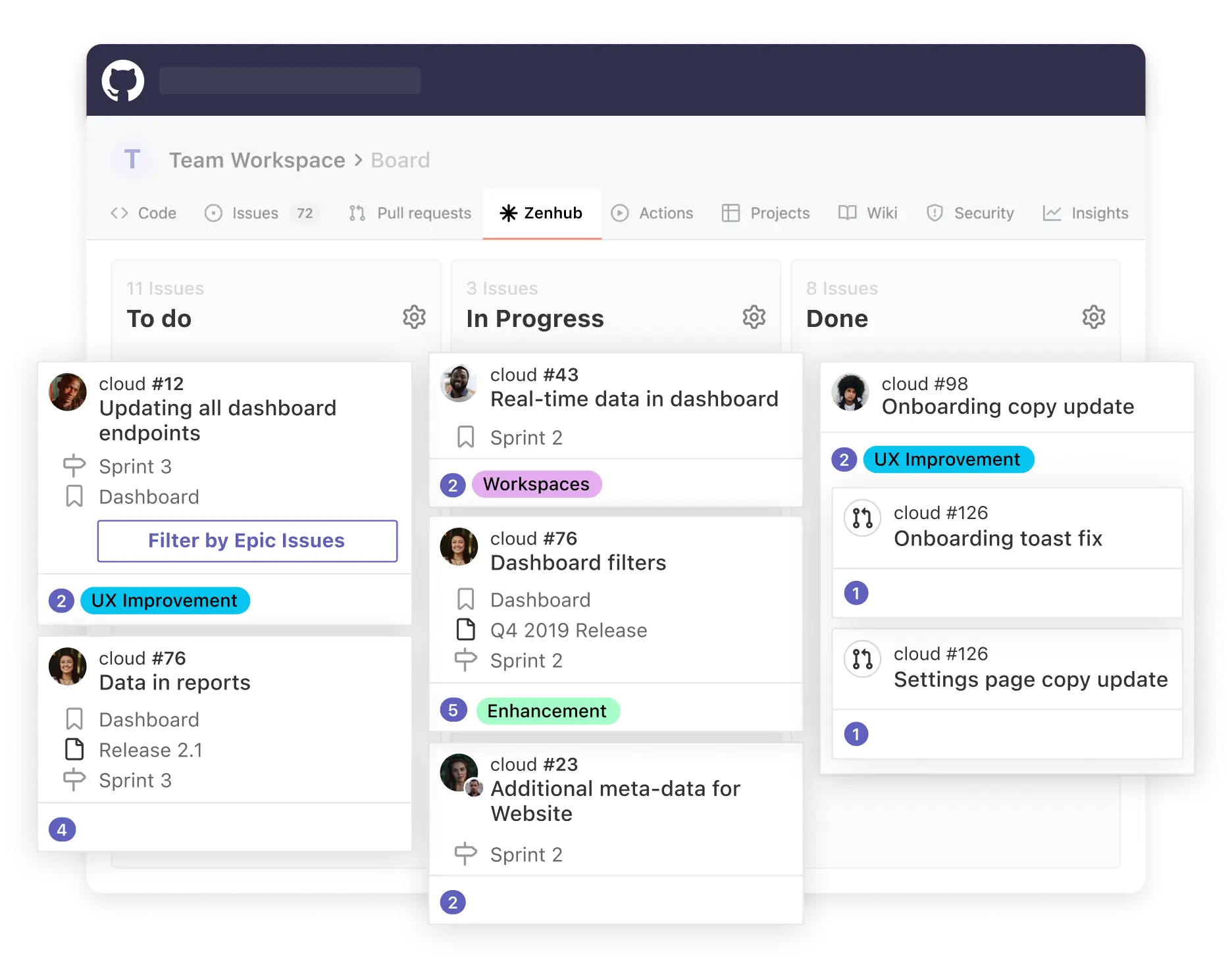The height and width of the screenshot is (971, 1232).
Task: Click the Q4 2019 Release document icon
Action: [x=466, y=630]
